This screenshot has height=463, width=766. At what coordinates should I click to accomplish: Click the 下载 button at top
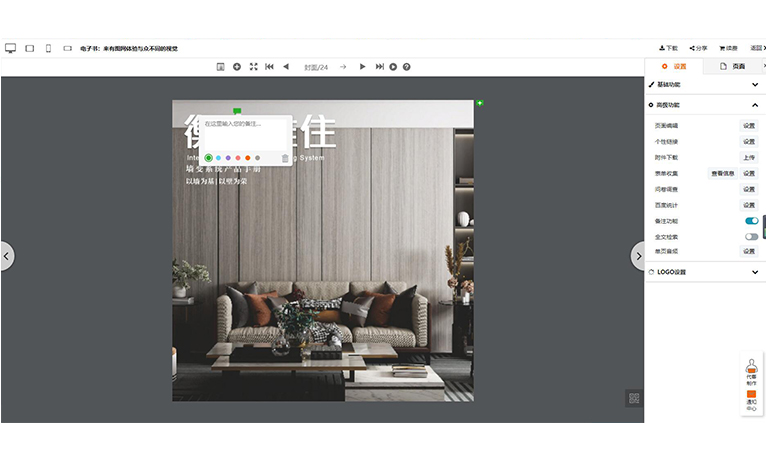point(668,48)
